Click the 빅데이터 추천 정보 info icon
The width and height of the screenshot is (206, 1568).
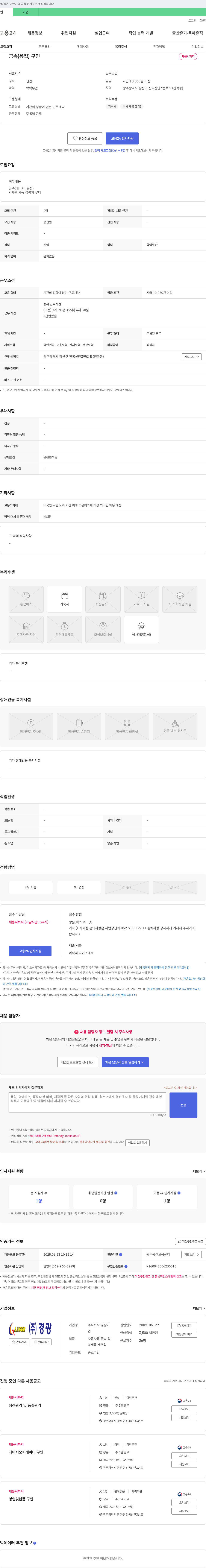[35, 1543]
